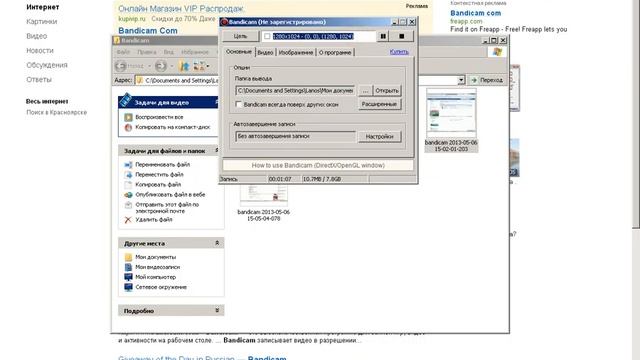
Task: Click the Без автозавершения записи field
Action: (296, 136)
